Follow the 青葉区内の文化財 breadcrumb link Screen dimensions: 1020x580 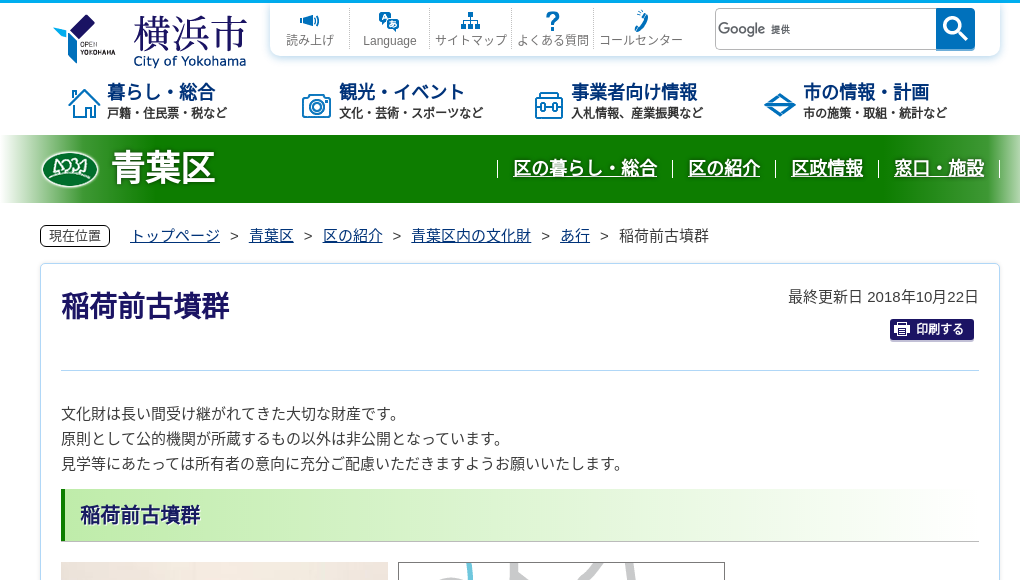coord(471,235)
